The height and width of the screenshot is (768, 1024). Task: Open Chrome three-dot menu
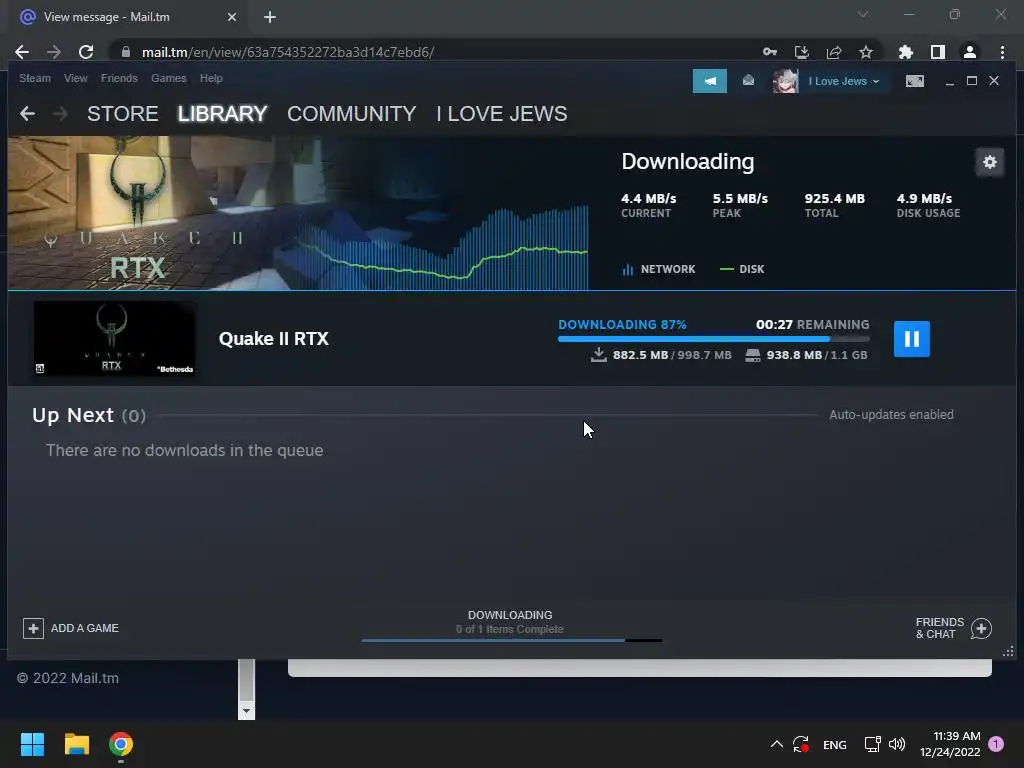click(1002, 52)
